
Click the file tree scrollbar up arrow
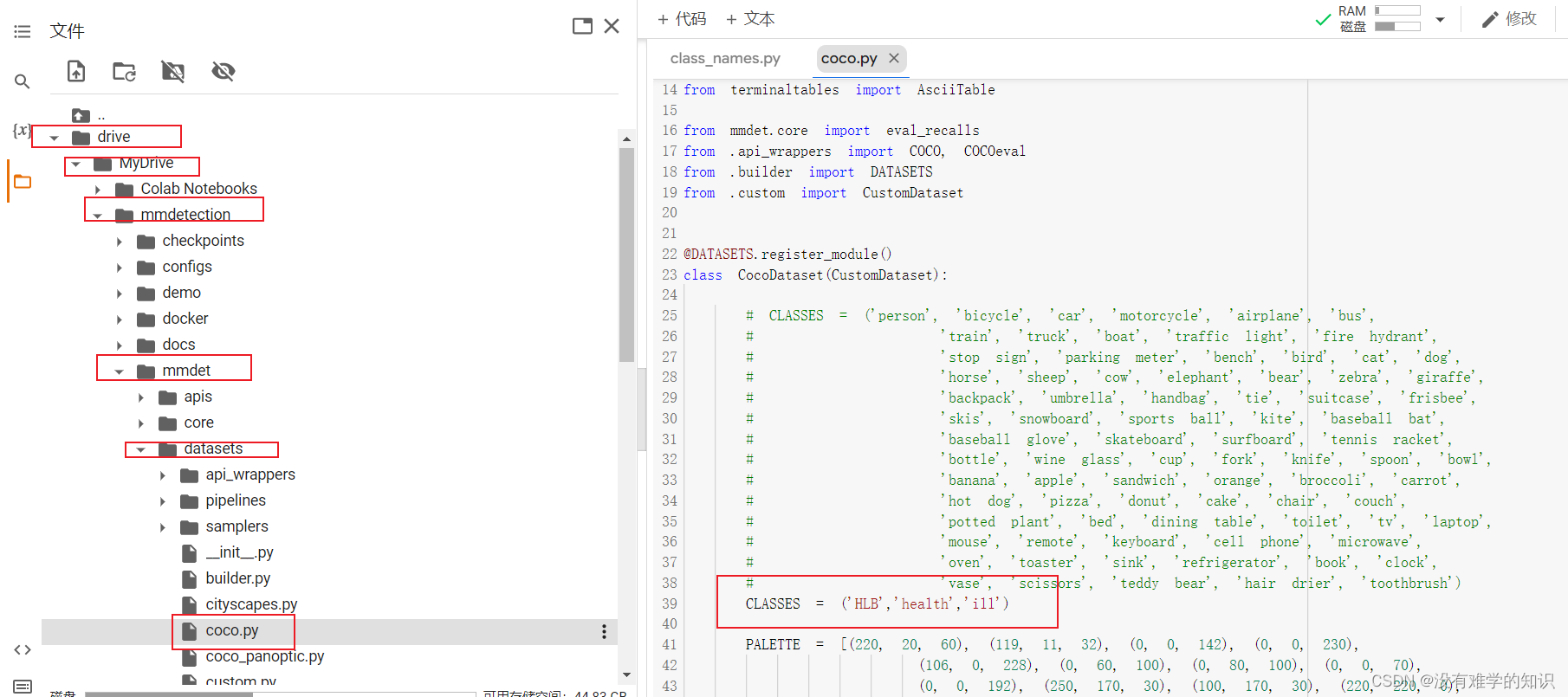coord(626,138)
